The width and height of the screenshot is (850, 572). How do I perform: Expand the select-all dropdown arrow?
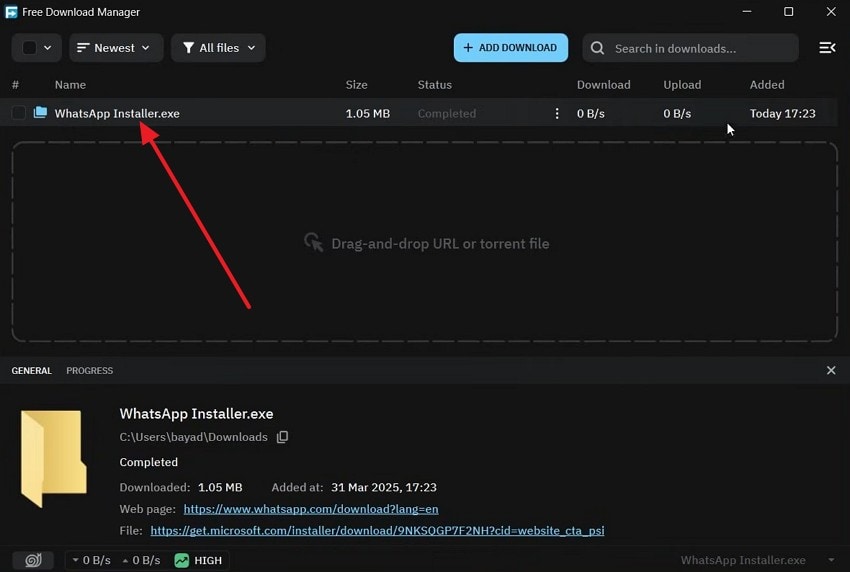tap(48, 48)
